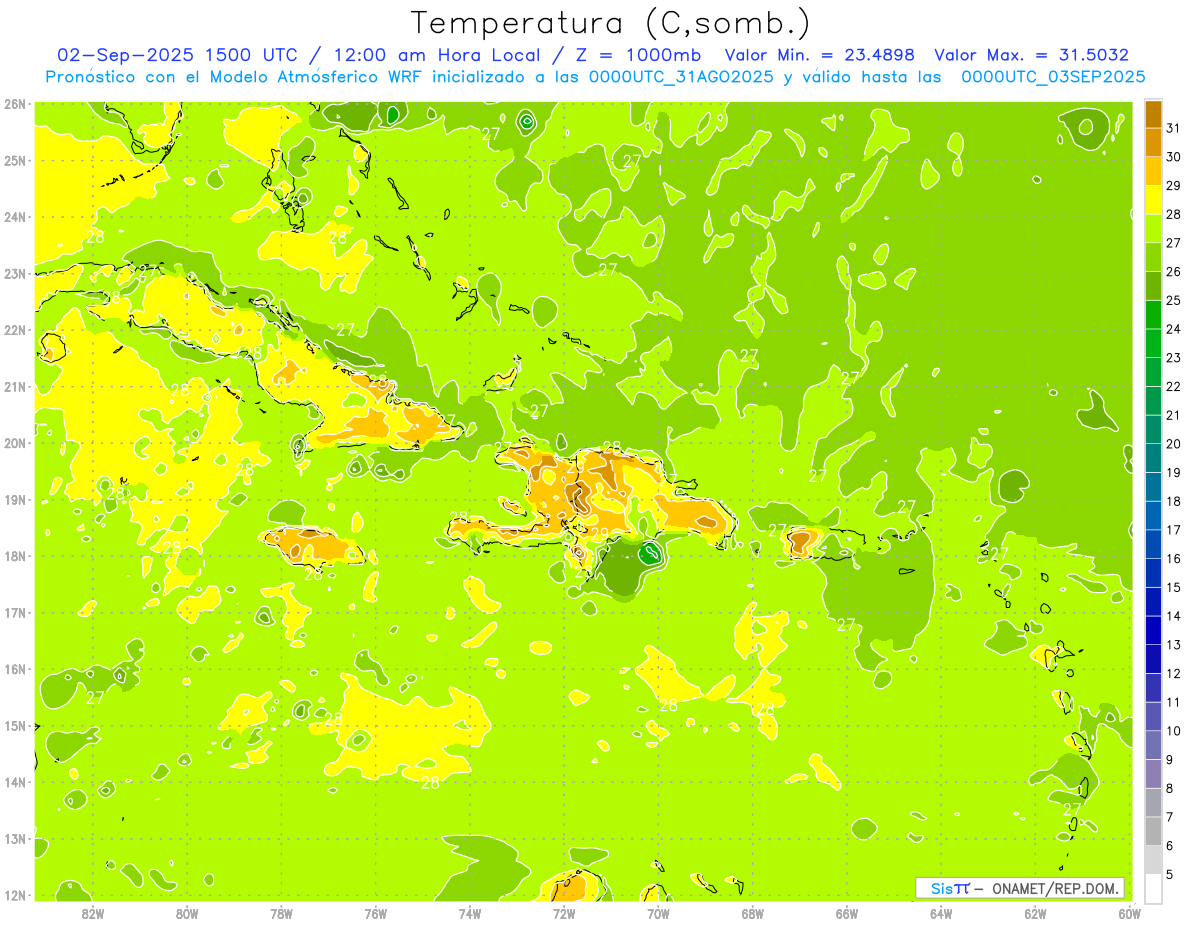The height and width of the screenshot is (927, 1200).
Task: Click the '13N' latitude axis label
Action: 16,838
